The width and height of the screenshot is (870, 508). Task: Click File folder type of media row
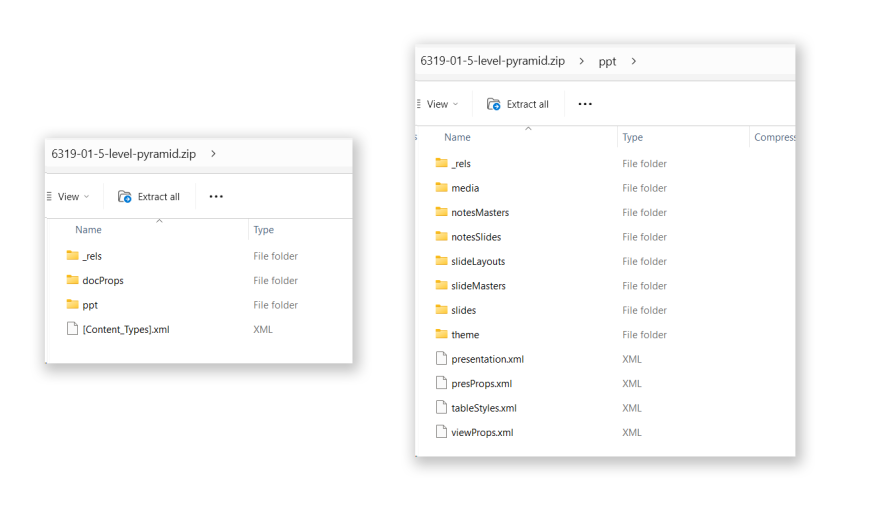(x=644, y=188)
